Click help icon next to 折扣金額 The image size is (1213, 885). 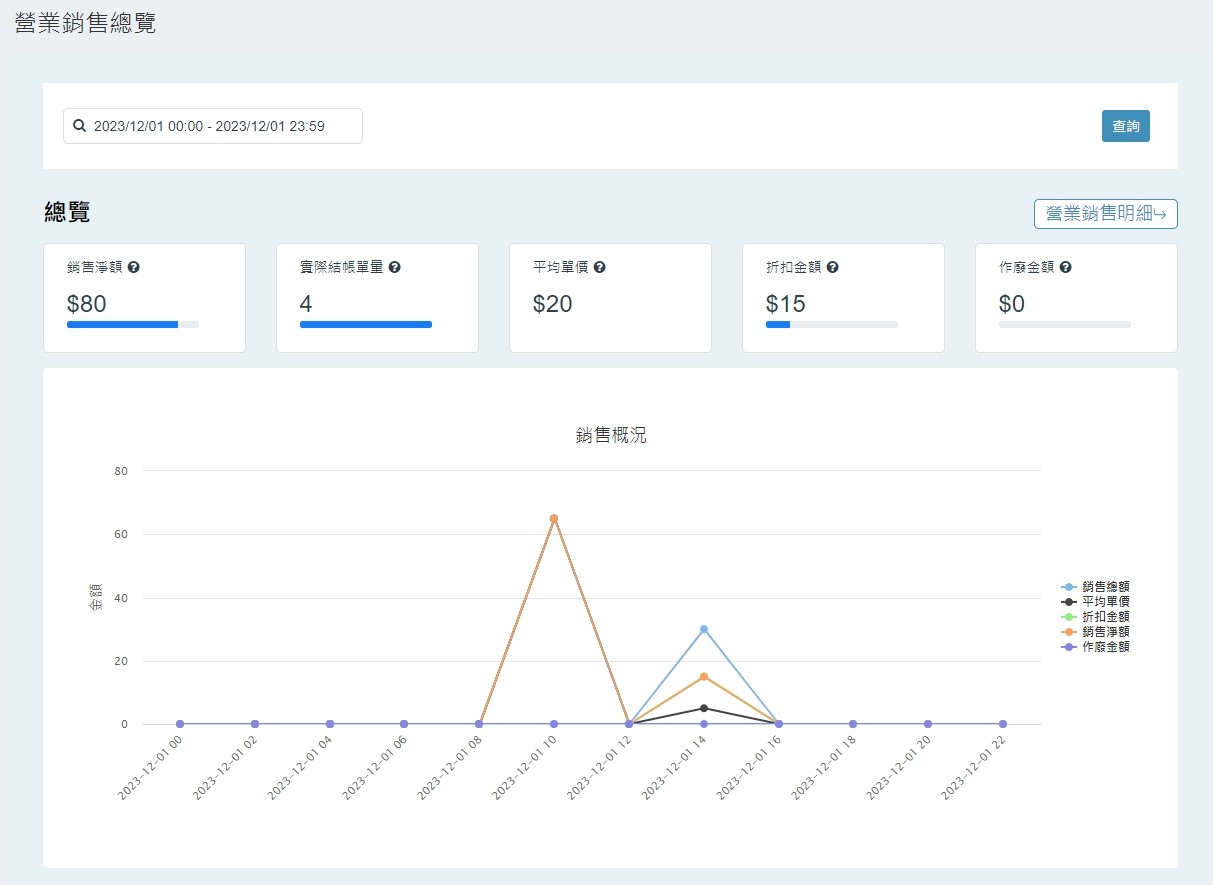pos(833,268)
